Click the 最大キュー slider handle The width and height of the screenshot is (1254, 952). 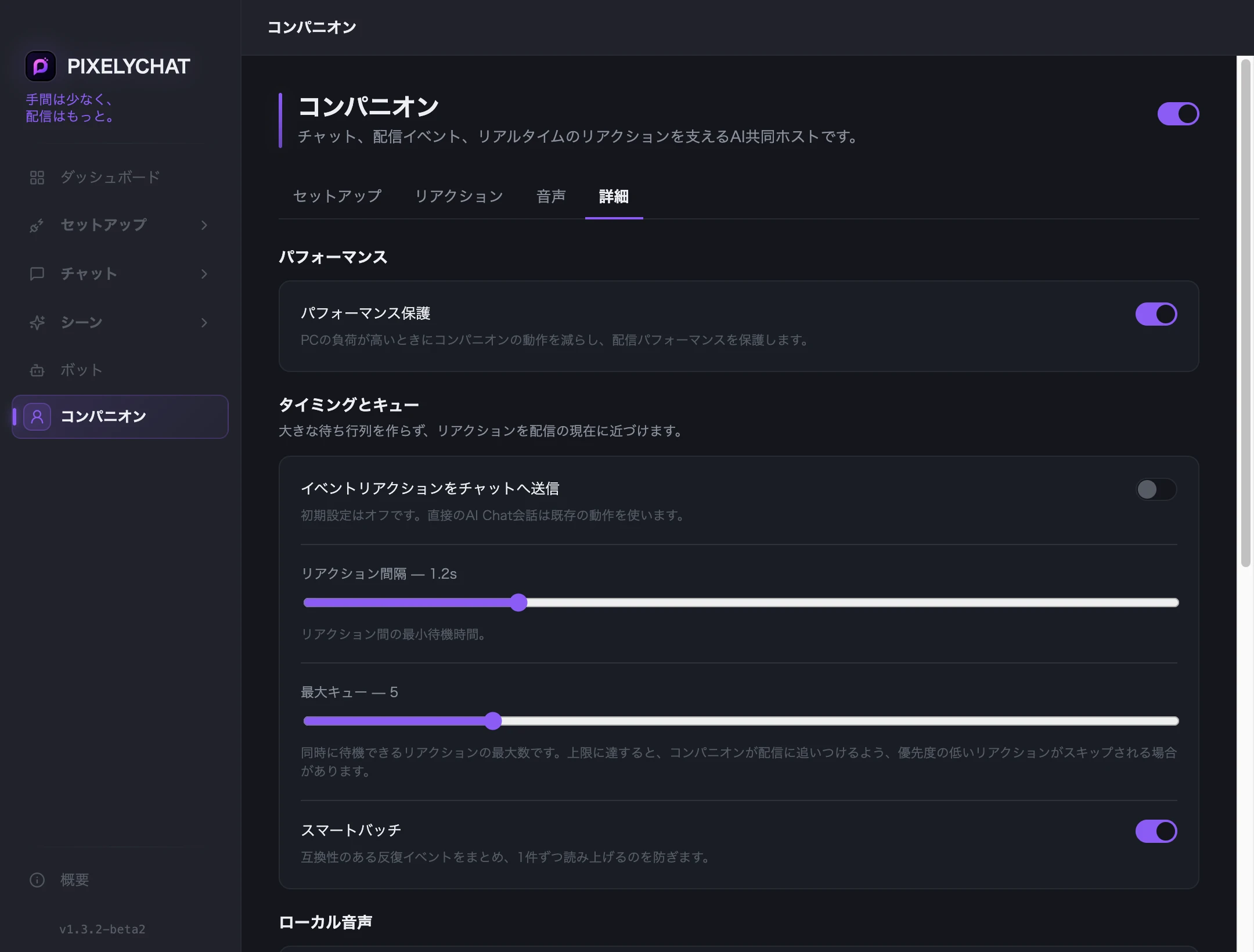[x=493, y=721]
